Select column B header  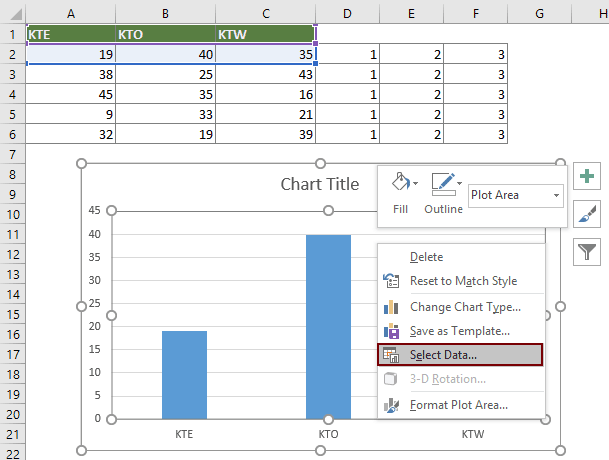pyautogui.click(x=165, y=14)
